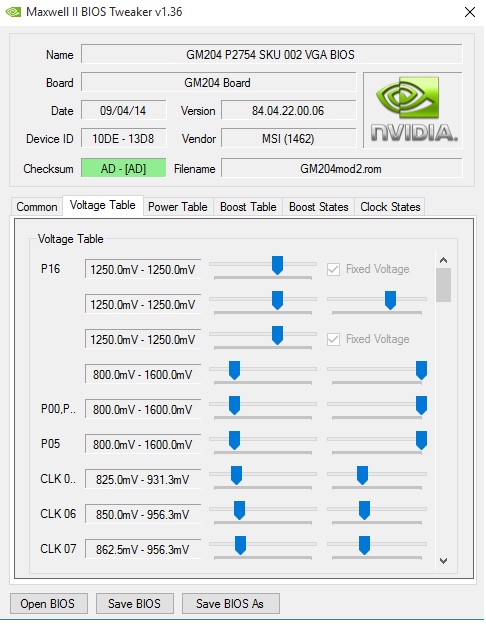Click the Save BIOS As button

230,603
